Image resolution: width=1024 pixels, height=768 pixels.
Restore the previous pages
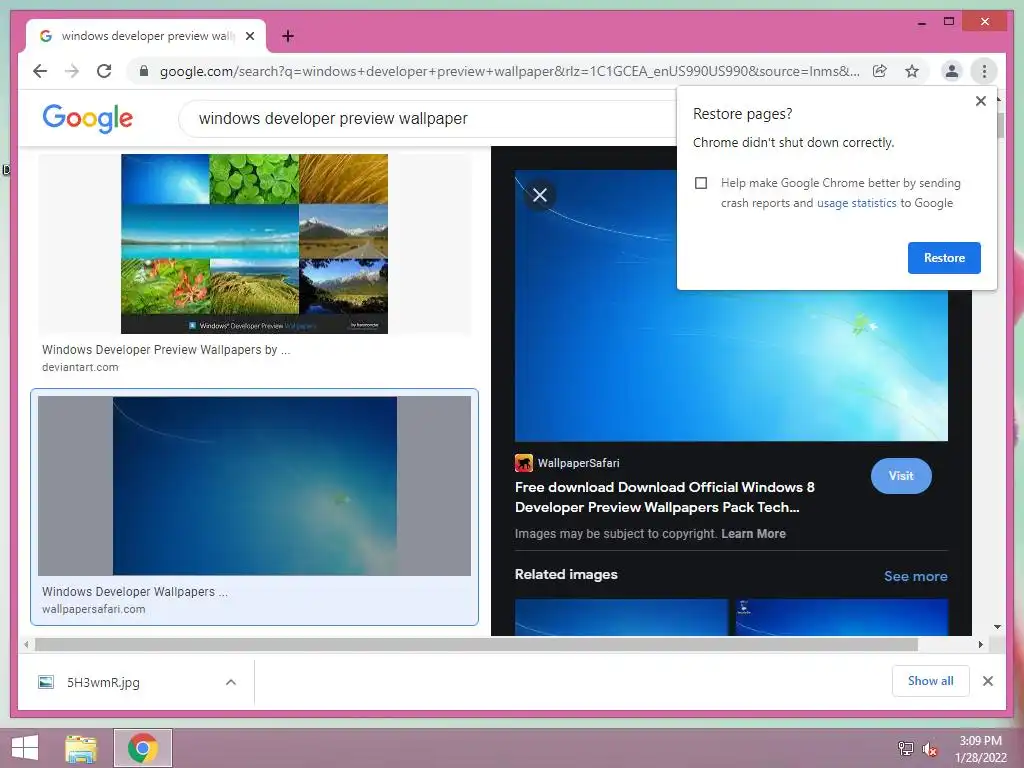[944, 258]
